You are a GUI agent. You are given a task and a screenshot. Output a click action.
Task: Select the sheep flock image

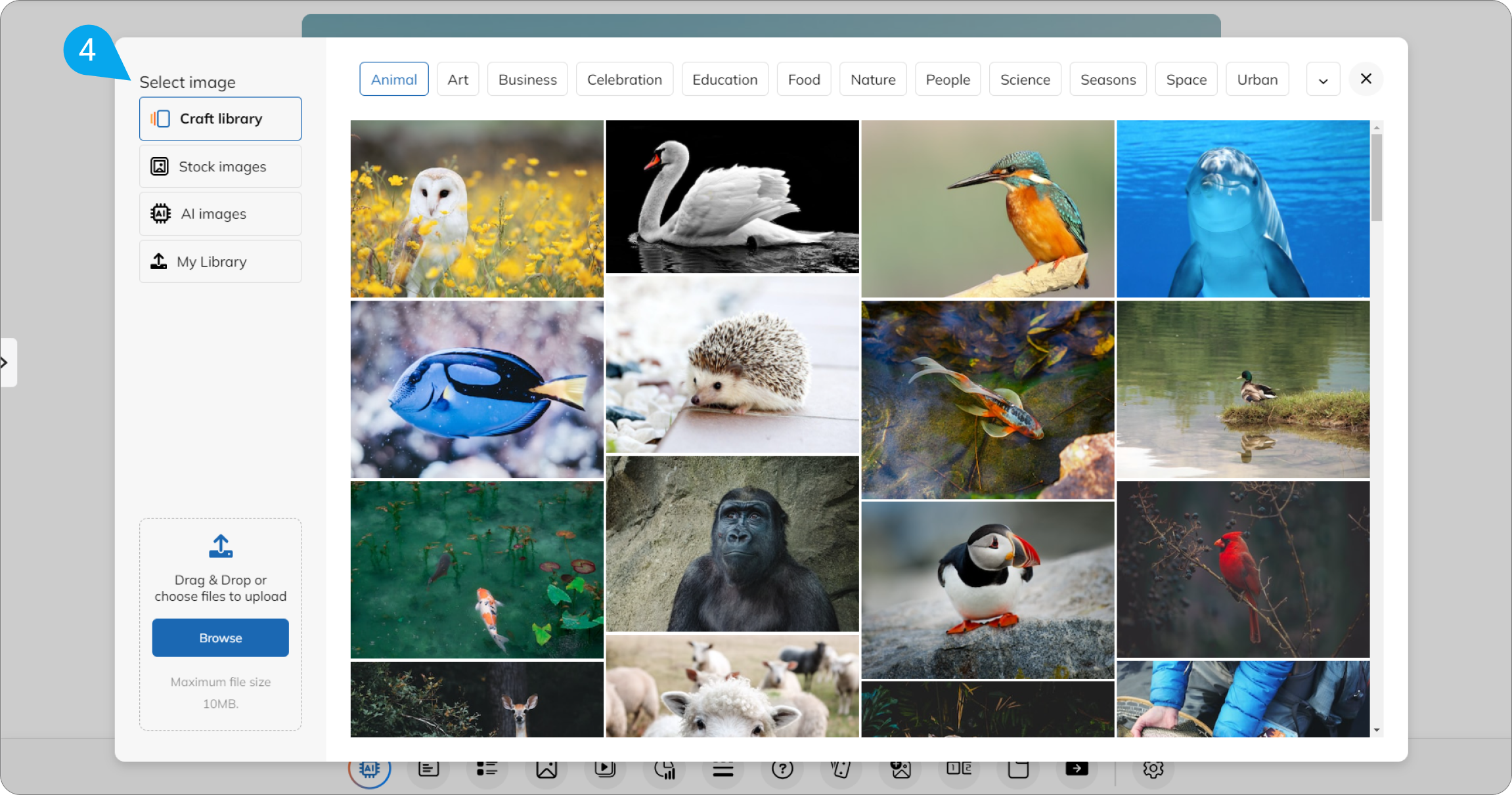point(732,686)
